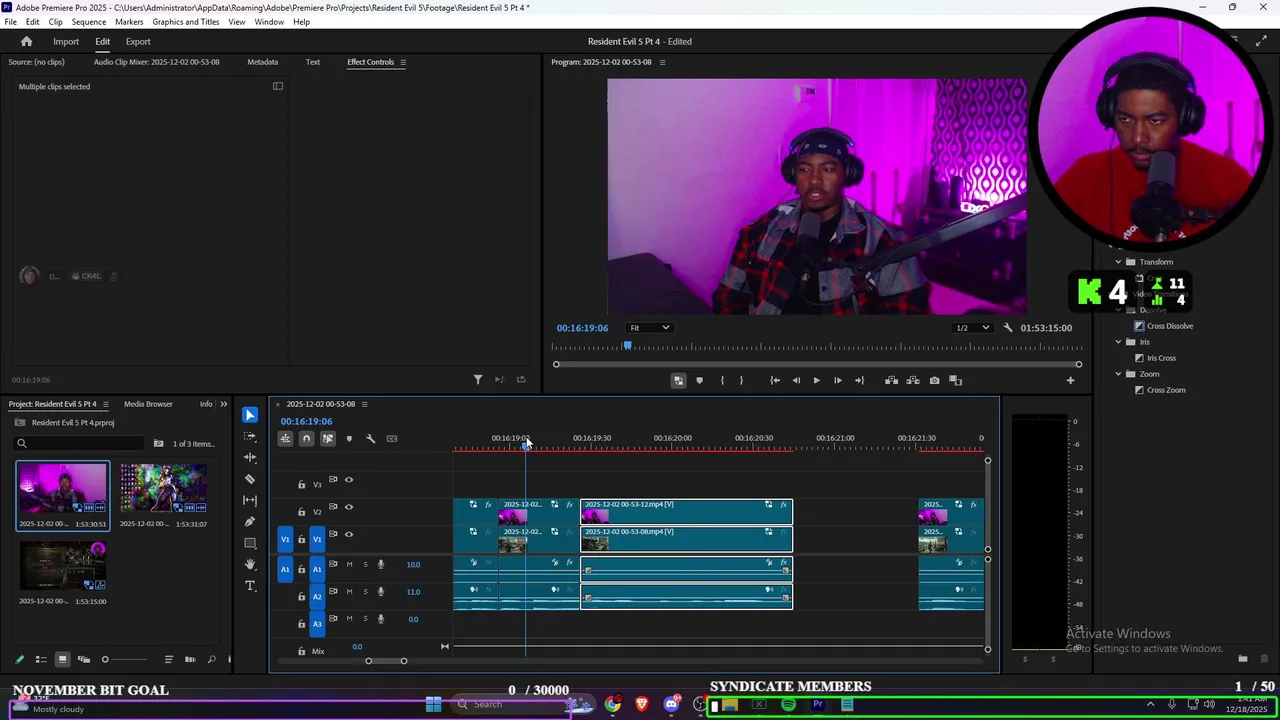1280x720 pixels.
Task: Click Comparison View icon
Action: pyautogui.click(x=955, y=380)
